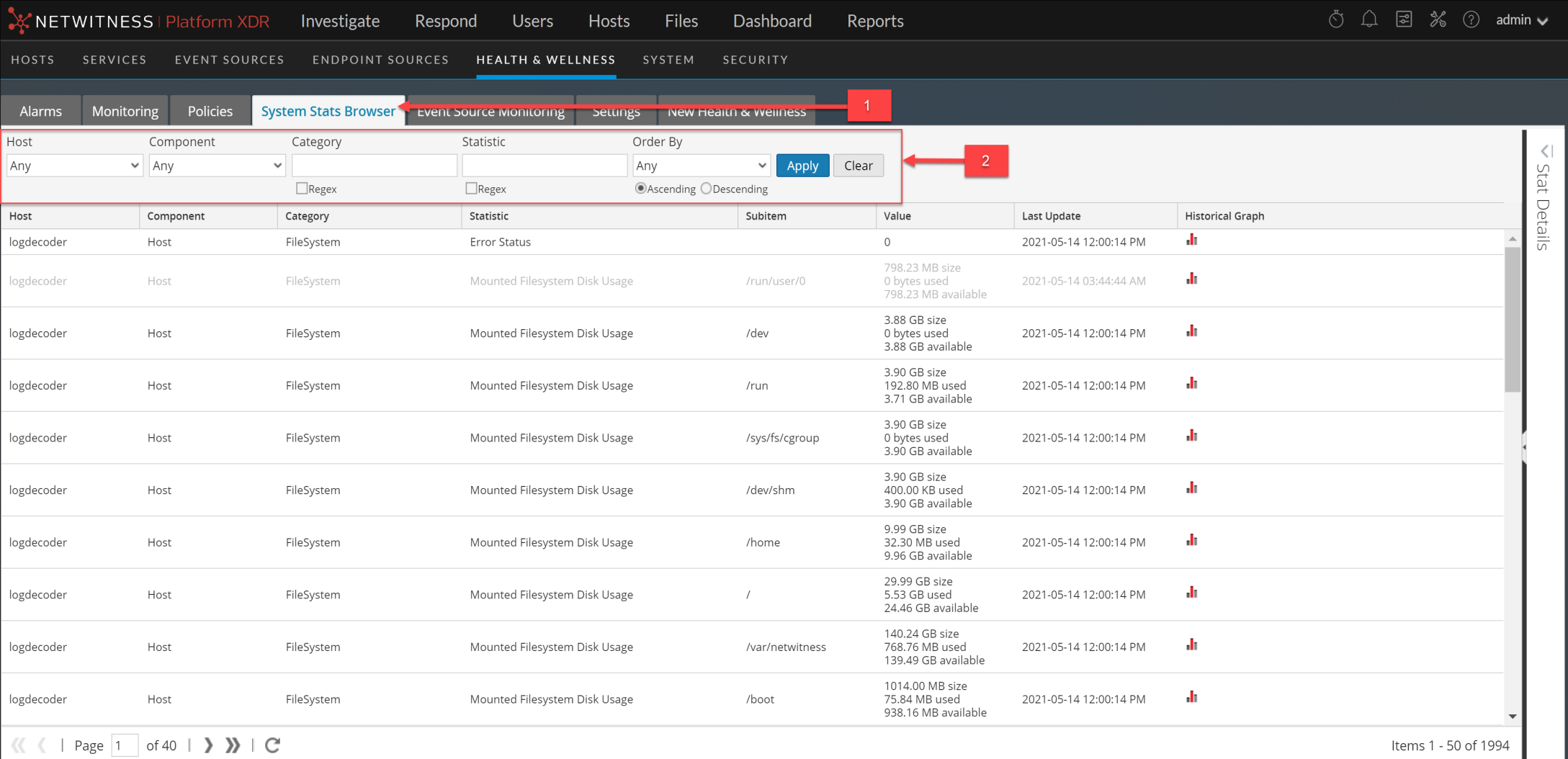
Task: Go to next page using arrow icon
Action: 208,745
